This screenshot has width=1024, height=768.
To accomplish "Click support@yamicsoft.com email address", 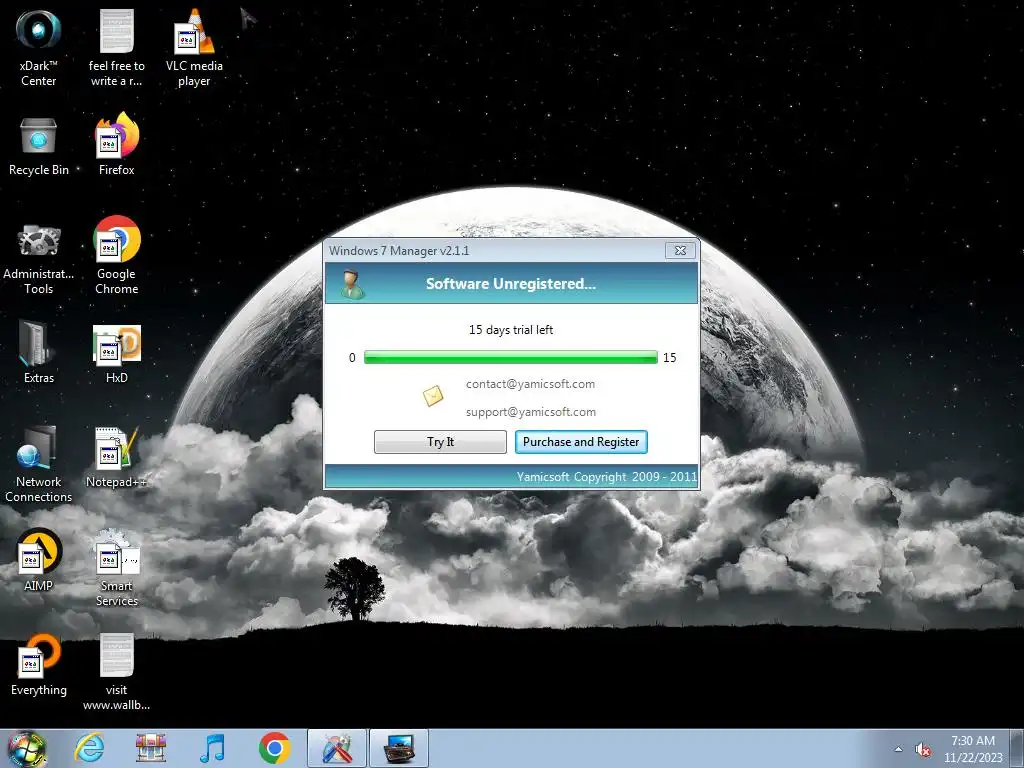I will coord(530,412).
